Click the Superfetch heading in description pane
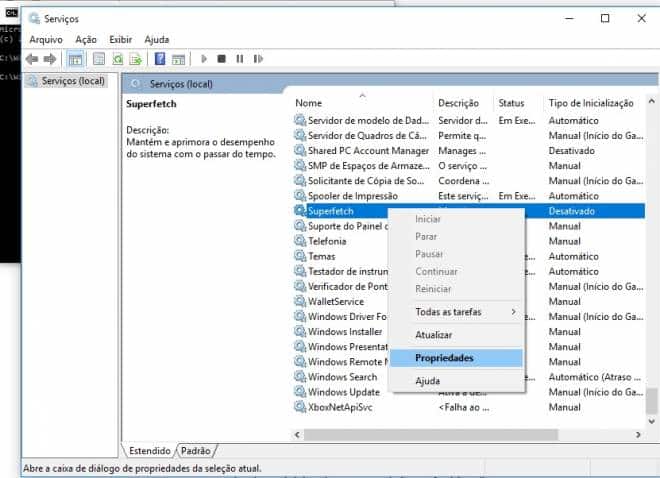Viewport: 660px width, 478px height. [151, 104]
